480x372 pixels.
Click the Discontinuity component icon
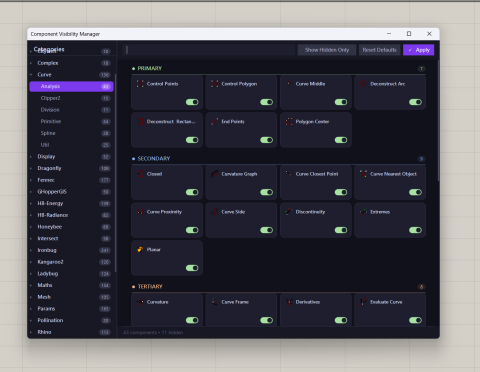pos(289,212)
